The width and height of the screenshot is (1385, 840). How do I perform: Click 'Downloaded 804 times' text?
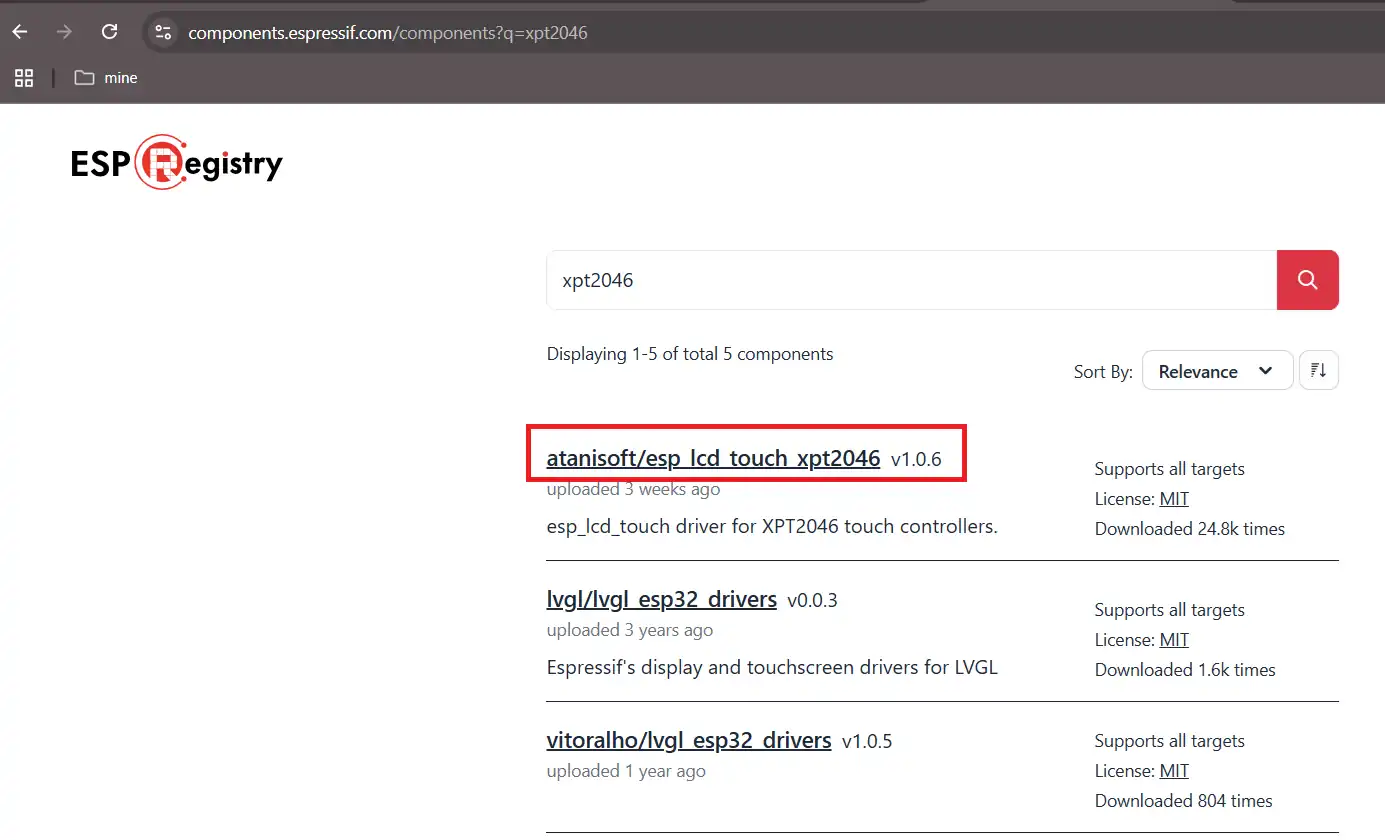[x=1184, y=801]
